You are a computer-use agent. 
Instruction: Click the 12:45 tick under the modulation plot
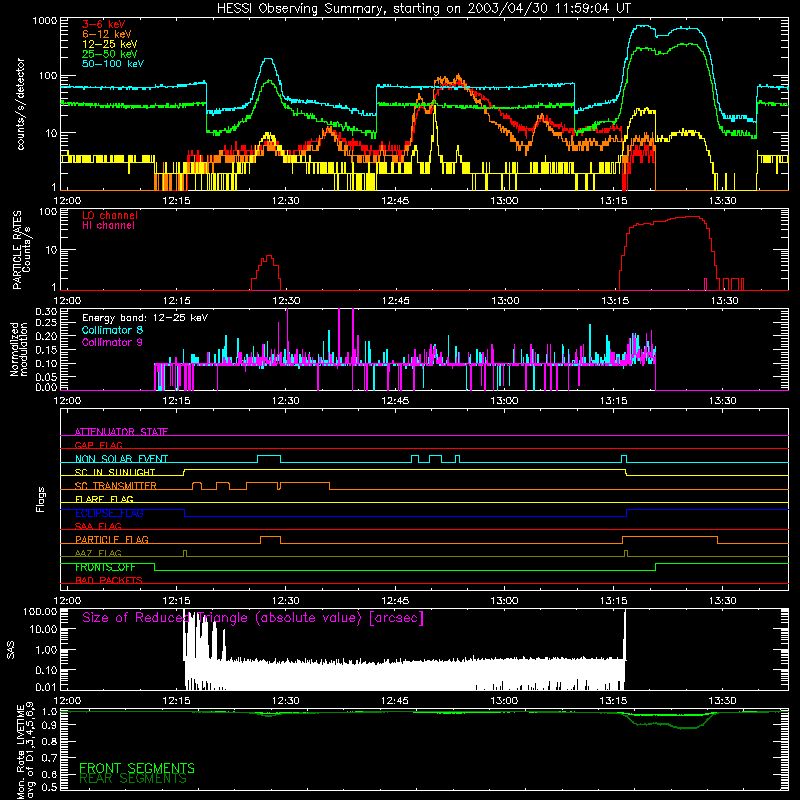[395, 401]
